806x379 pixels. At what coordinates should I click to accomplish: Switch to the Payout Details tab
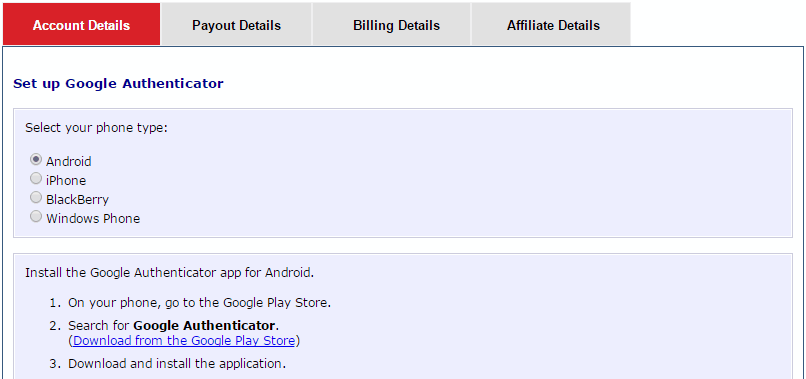pos(236,24)
